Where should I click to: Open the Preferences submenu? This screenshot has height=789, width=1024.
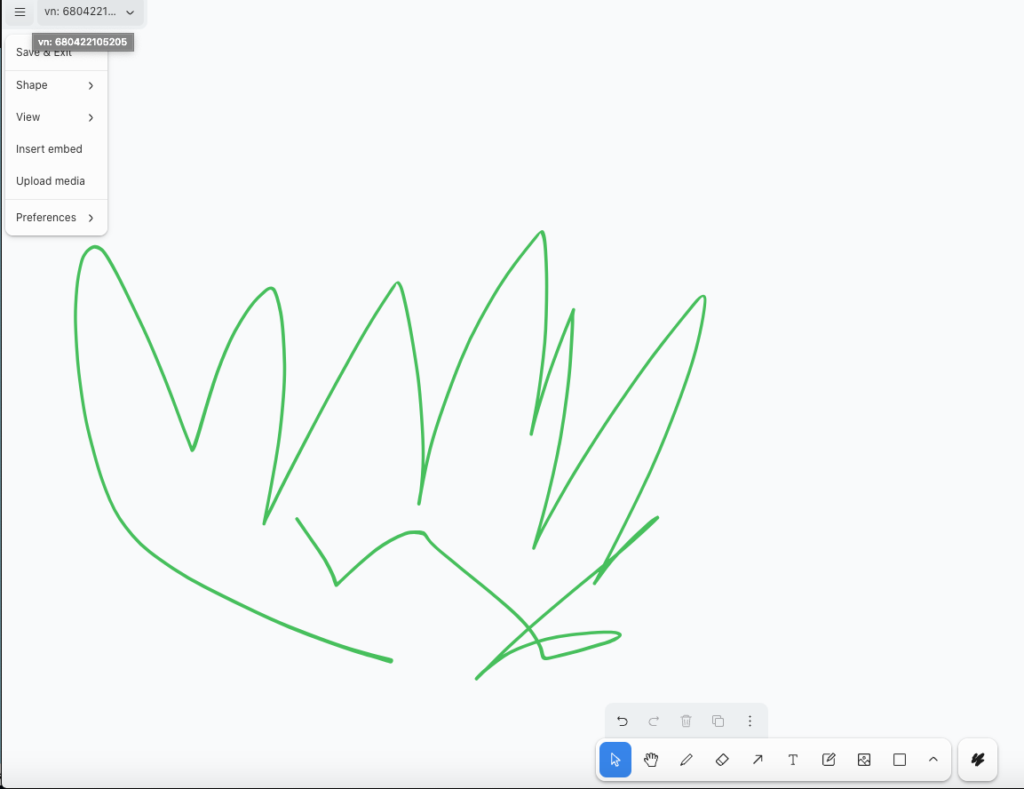56,217
